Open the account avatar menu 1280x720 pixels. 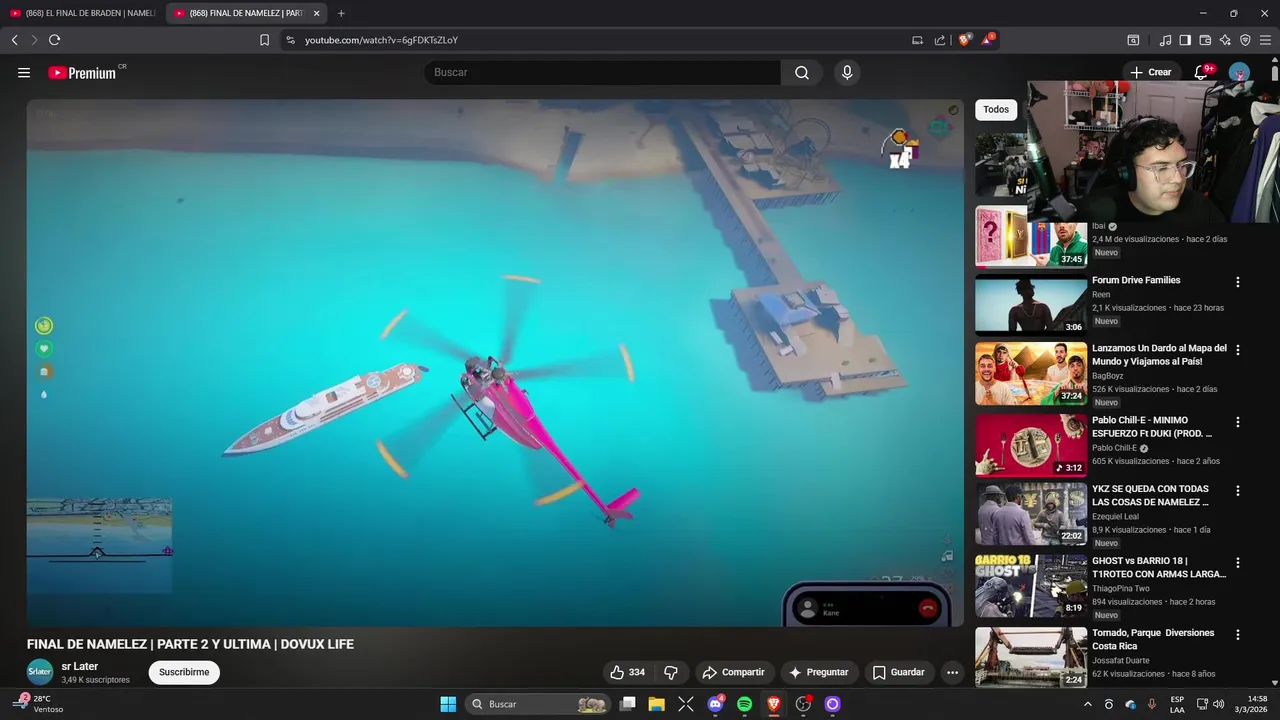pos(1239,72)
